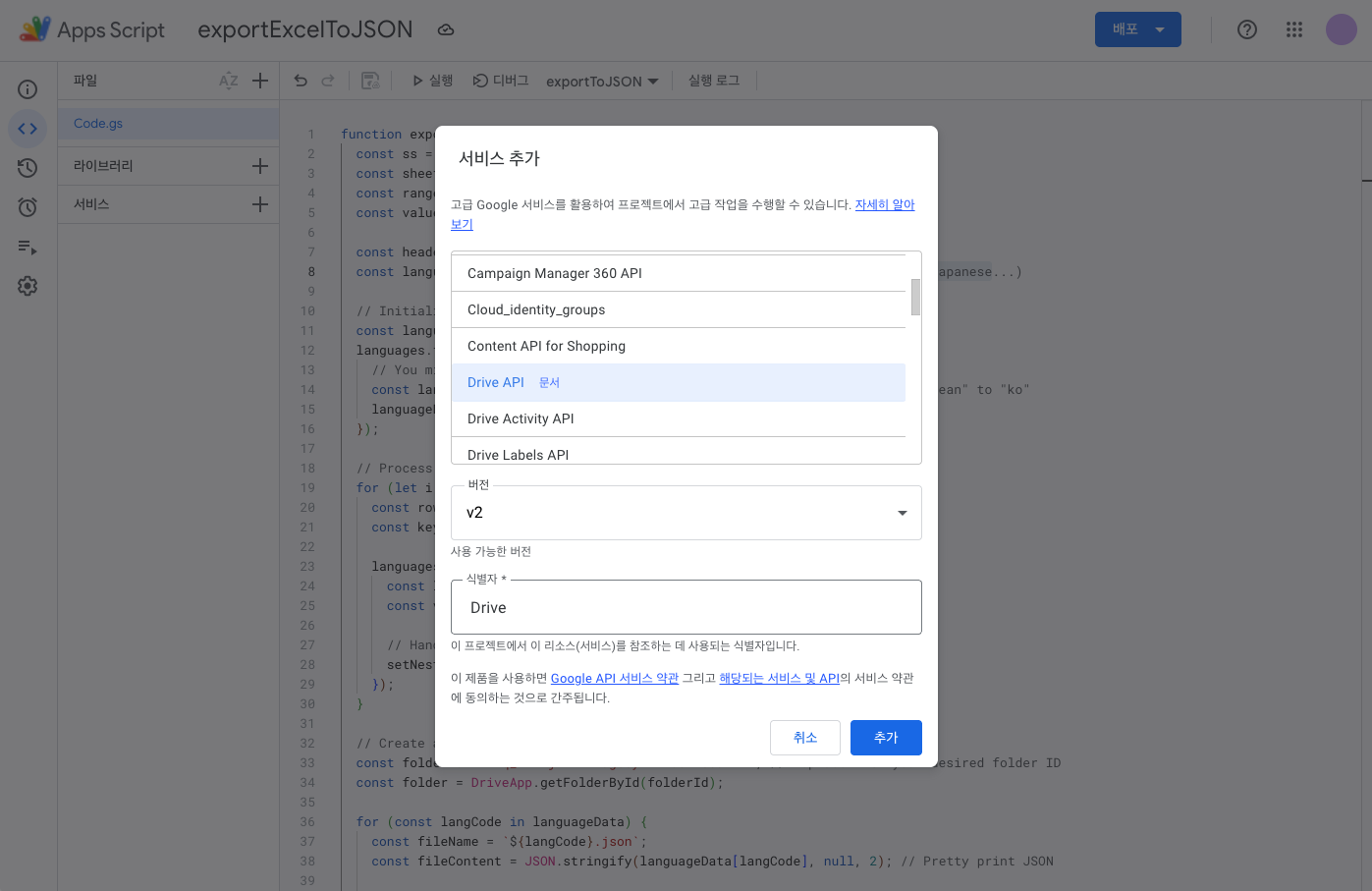Open the Drive API 문서 link
The height and width of the screenshot is (891, 1372).
(x=549, y=383)
